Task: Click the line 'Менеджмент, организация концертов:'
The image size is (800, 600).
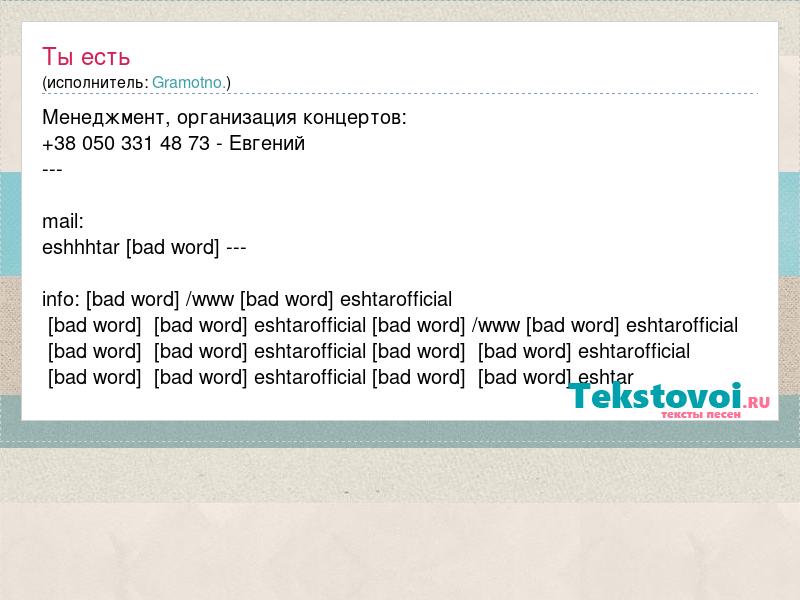Action: pyautogui.click(x=224, y=118)
